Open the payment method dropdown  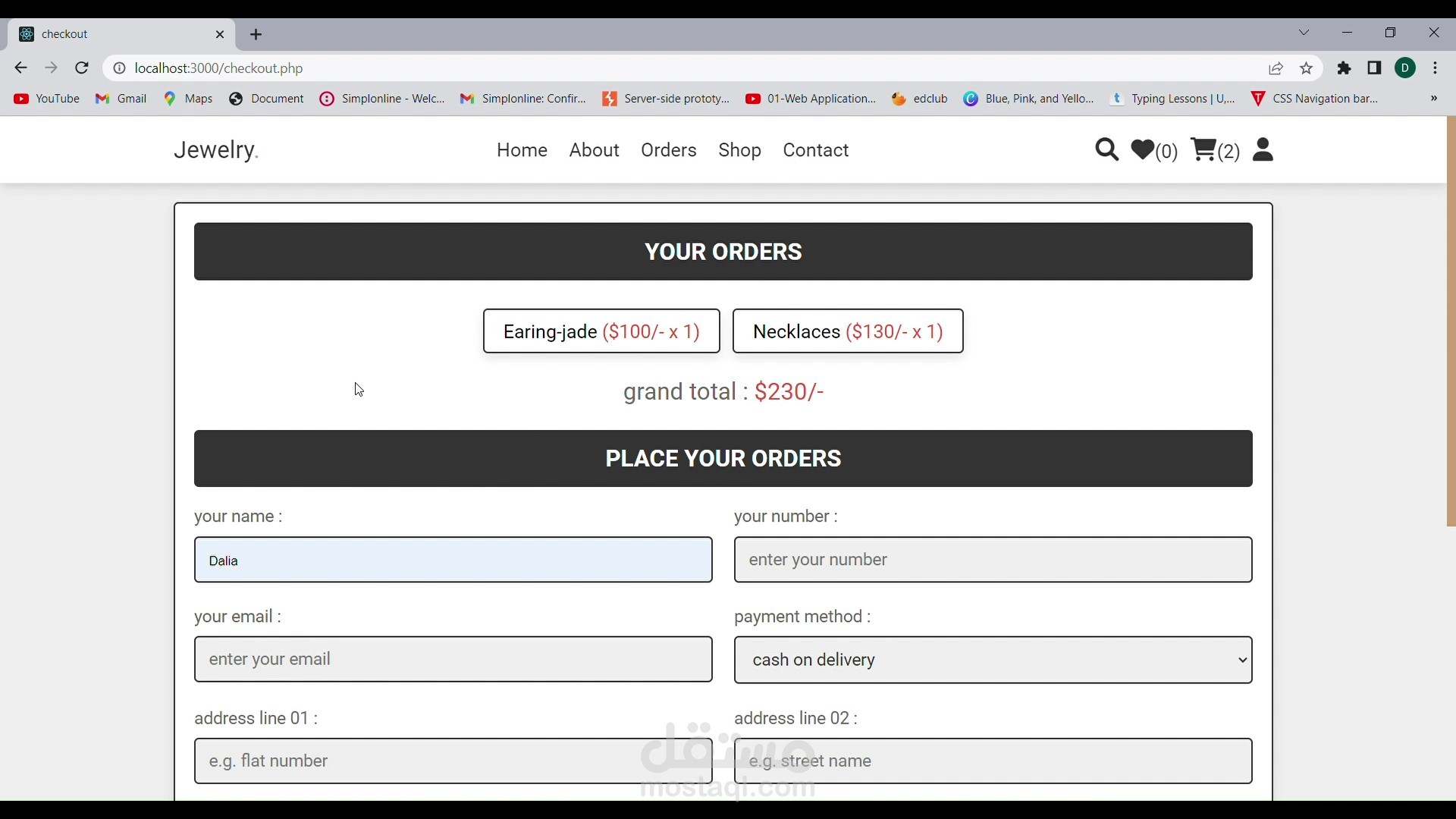click(993, 660)
